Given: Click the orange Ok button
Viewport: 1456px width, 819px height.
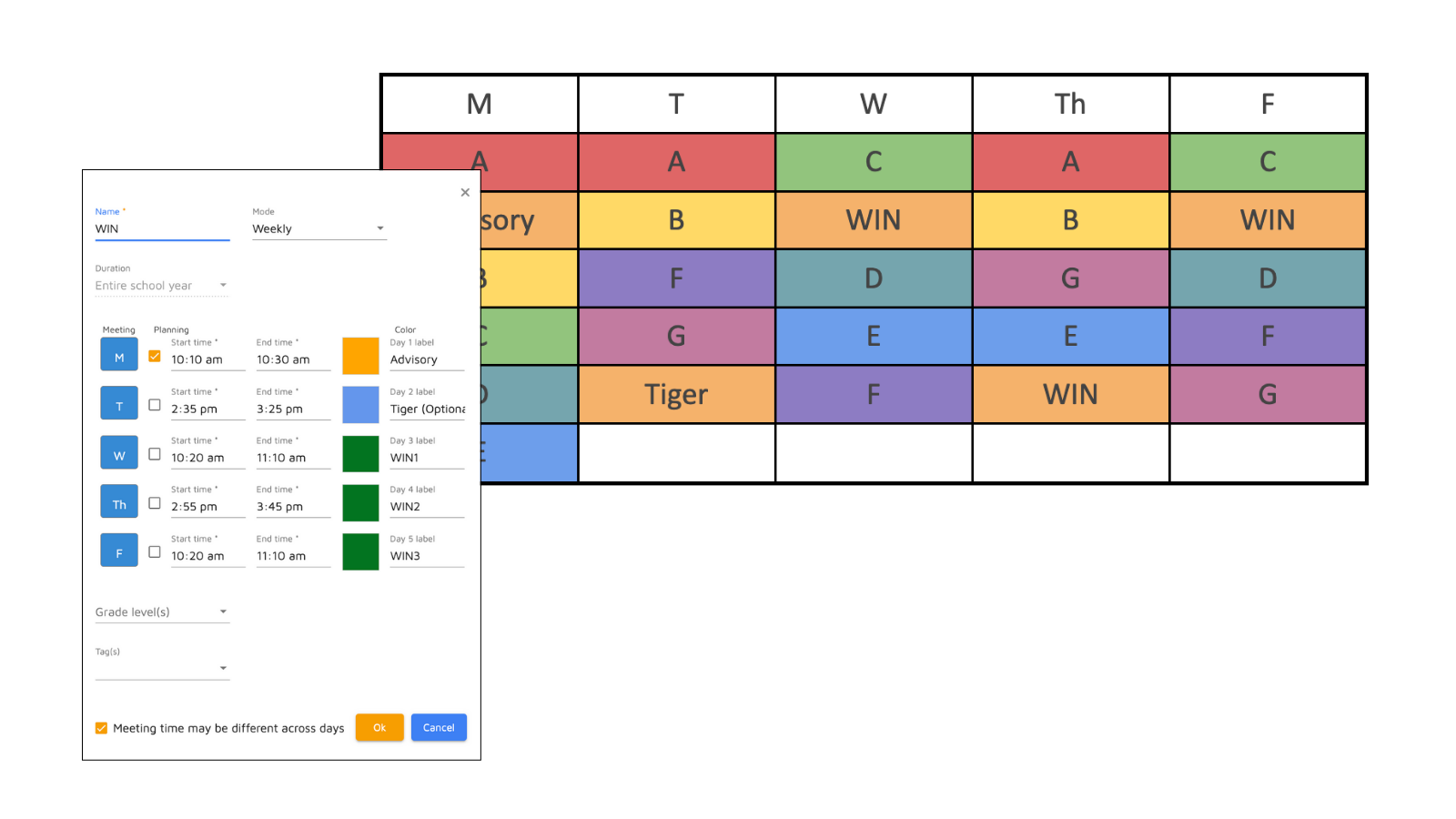Looking at the screenshot, I should coord(379,728).
